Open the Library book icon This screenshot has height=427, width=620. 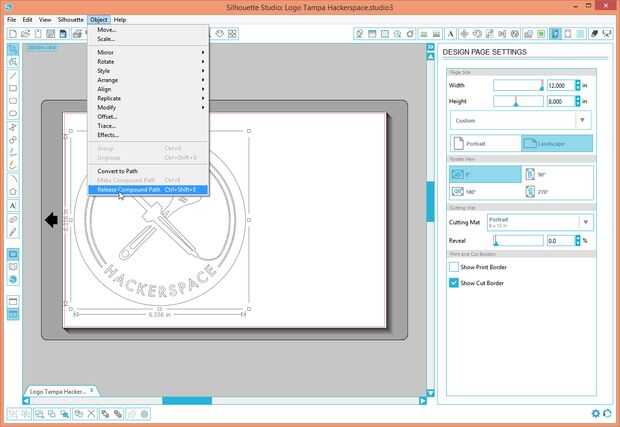[13, 267]
